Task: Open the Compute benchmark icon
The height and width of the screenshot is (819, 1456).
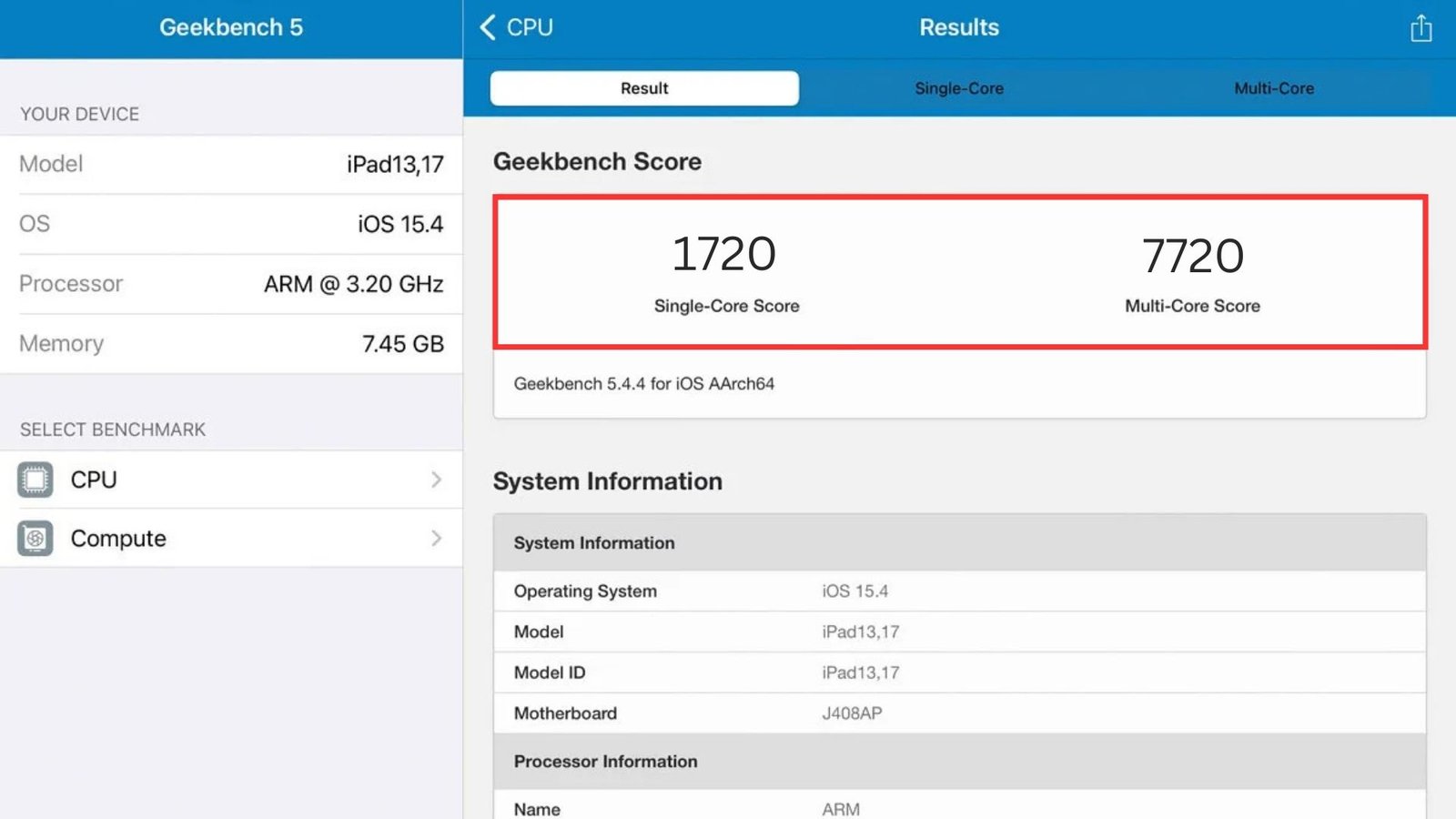Action: pyautogui.click(x=35, y=539)
